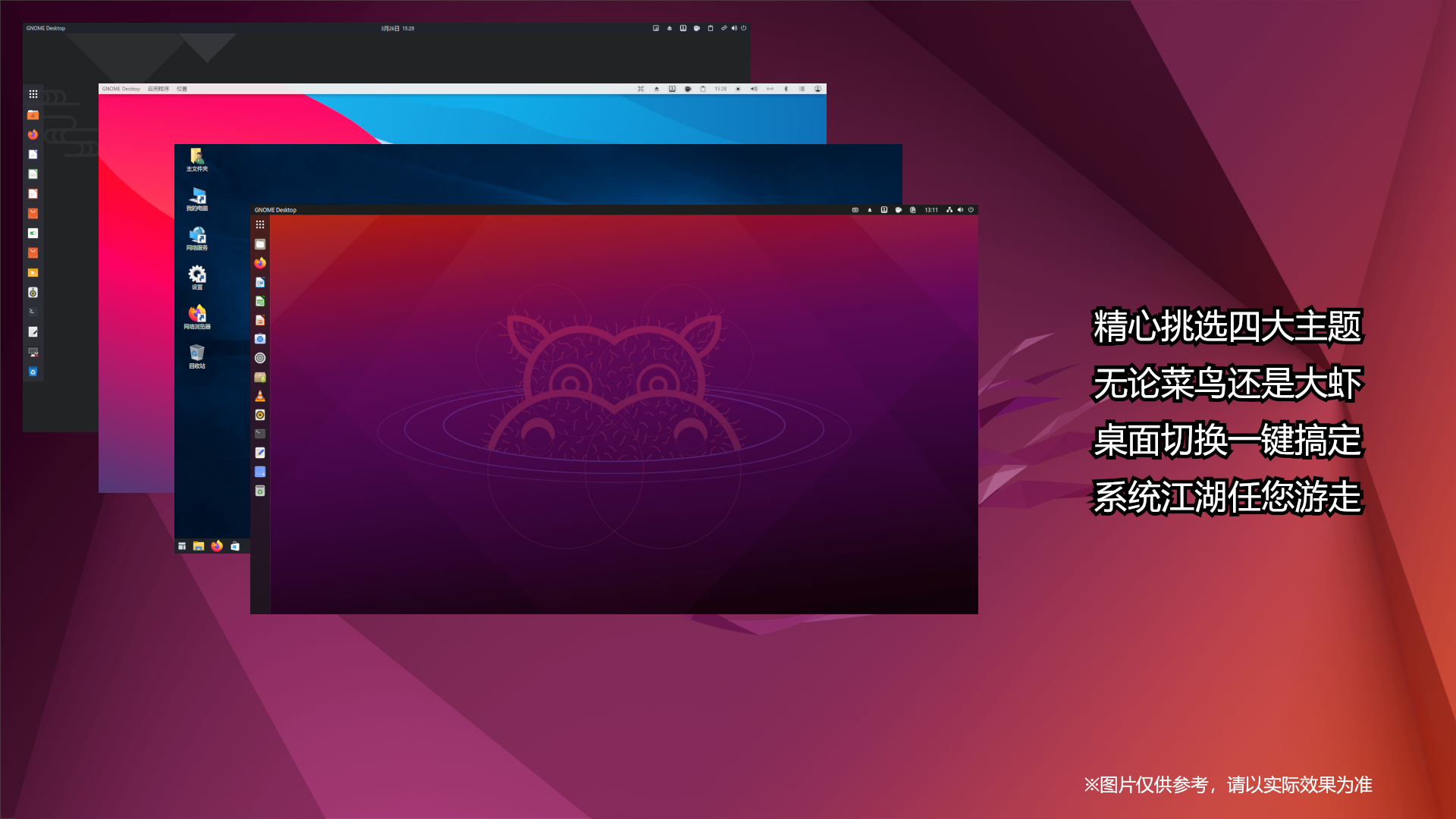Open the store bag icon in the Windows-style taskbar

tap(235, 546)
